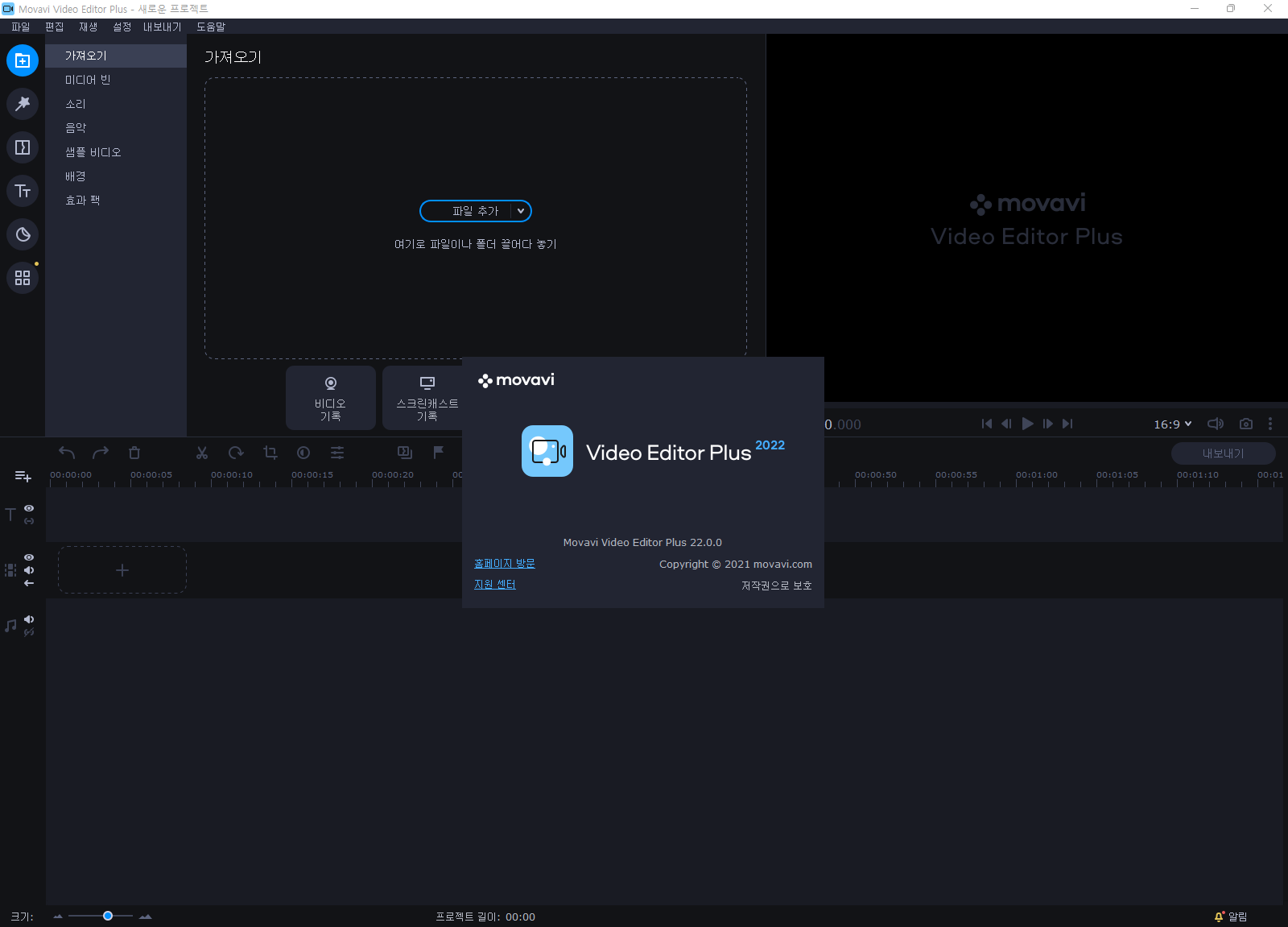Open the player options three-dots menu
Viewport: 1288px width, 927px height.
tap(1270, 424)
